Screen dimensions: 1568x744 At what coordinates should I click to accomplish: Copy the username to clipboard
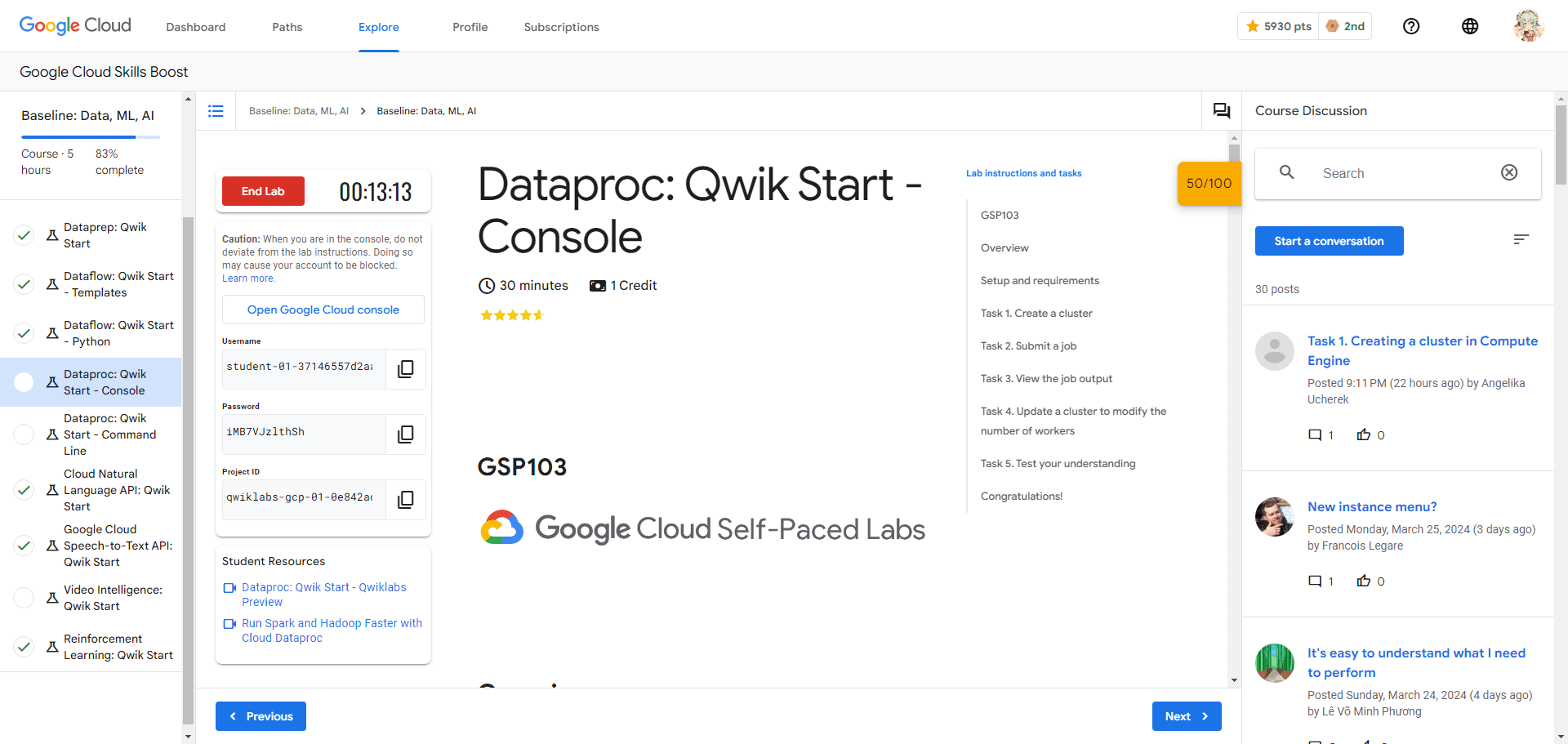pyautogui.click(x=406, y=369)
